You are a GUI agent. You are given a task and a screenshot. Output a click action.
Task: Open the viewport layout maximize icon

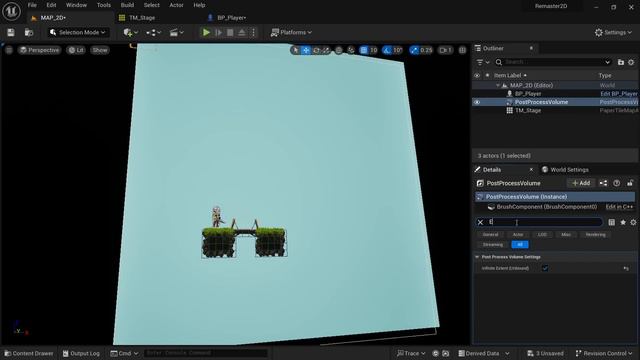(x=462, y=50)
